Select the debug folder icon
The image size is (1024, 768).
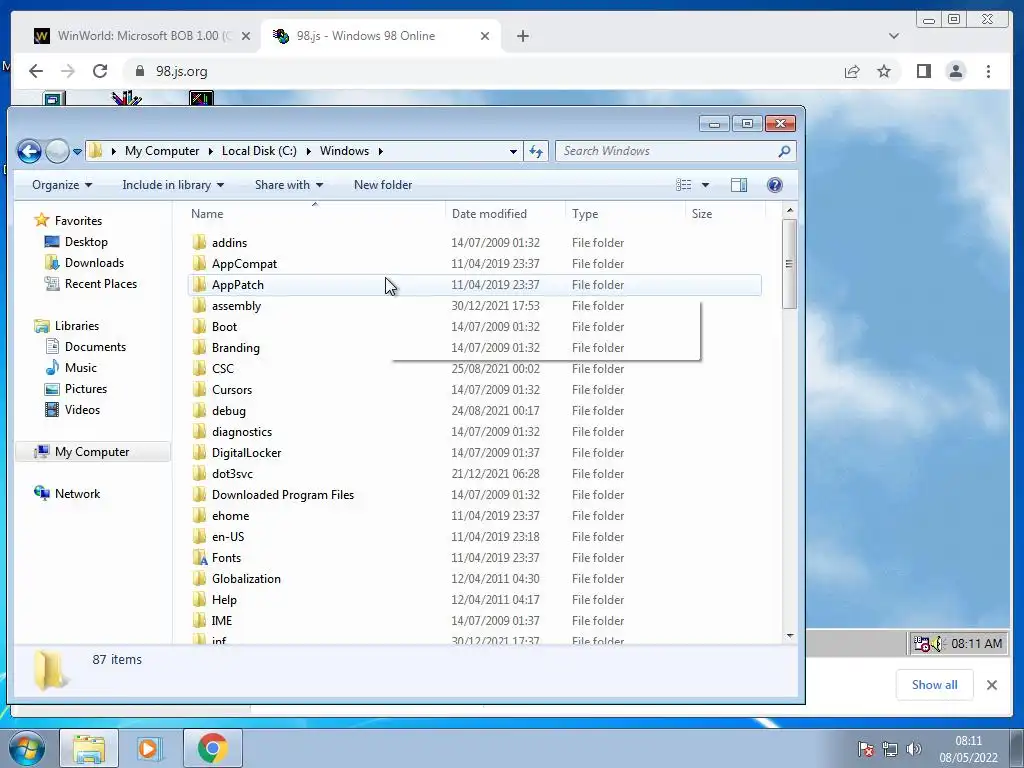point(200,410)
